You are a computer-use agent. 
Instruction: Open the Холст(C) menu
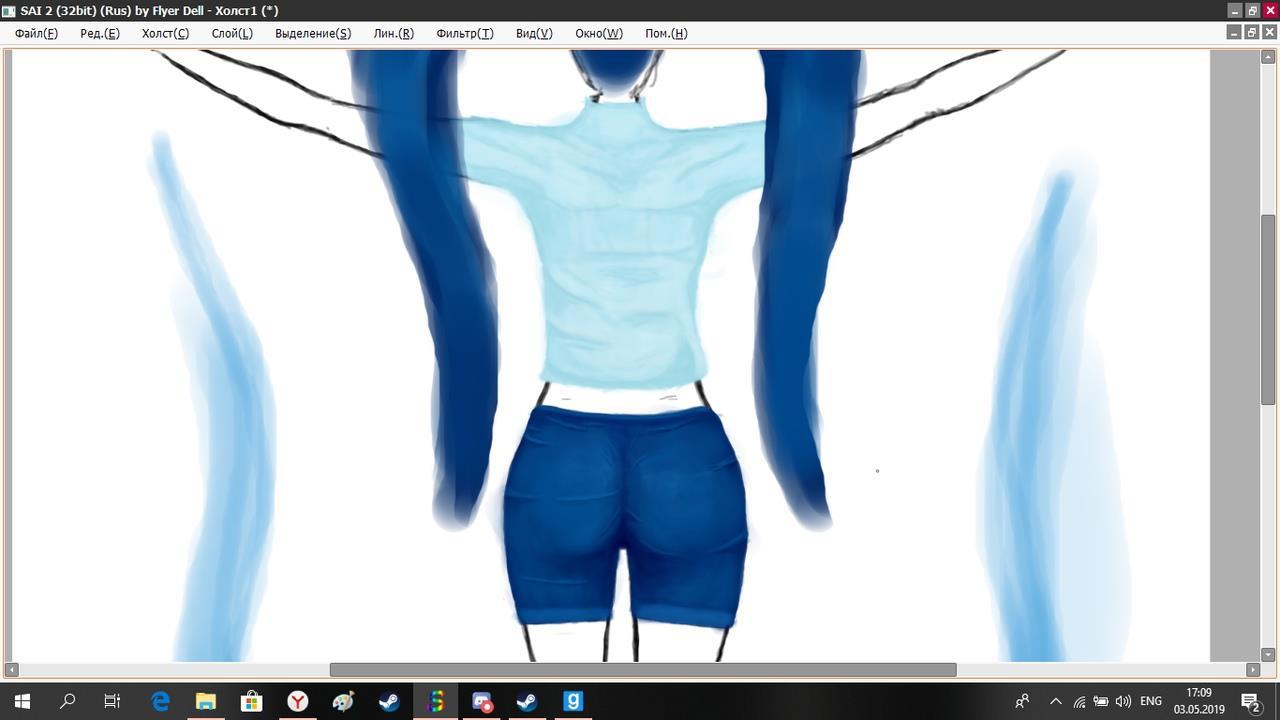coord(165,33)
